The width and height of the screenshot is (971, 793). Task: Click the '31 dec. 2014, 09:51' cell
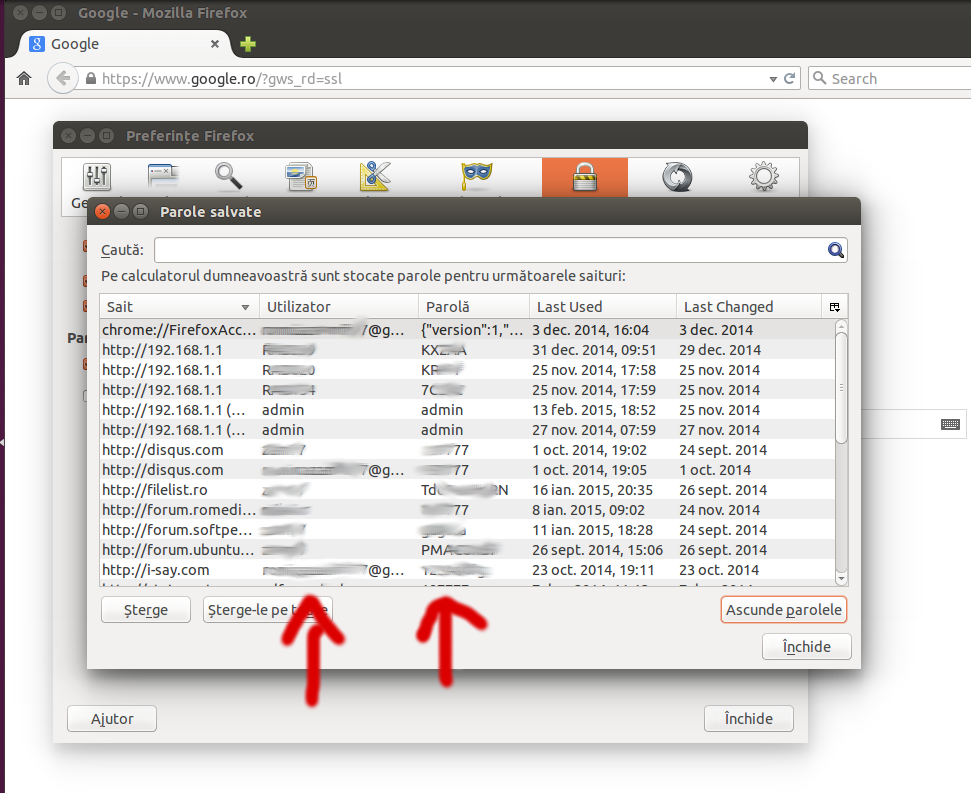(x=594, y=350)
